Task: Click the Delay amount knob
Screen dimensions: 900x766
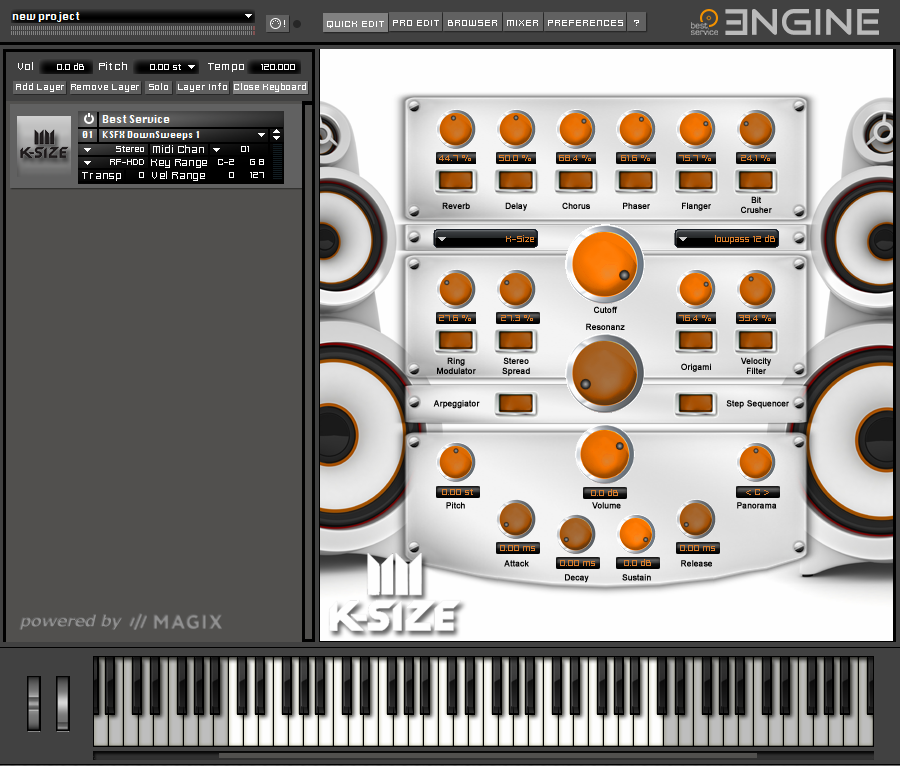Action: click(x=516, y=129)
